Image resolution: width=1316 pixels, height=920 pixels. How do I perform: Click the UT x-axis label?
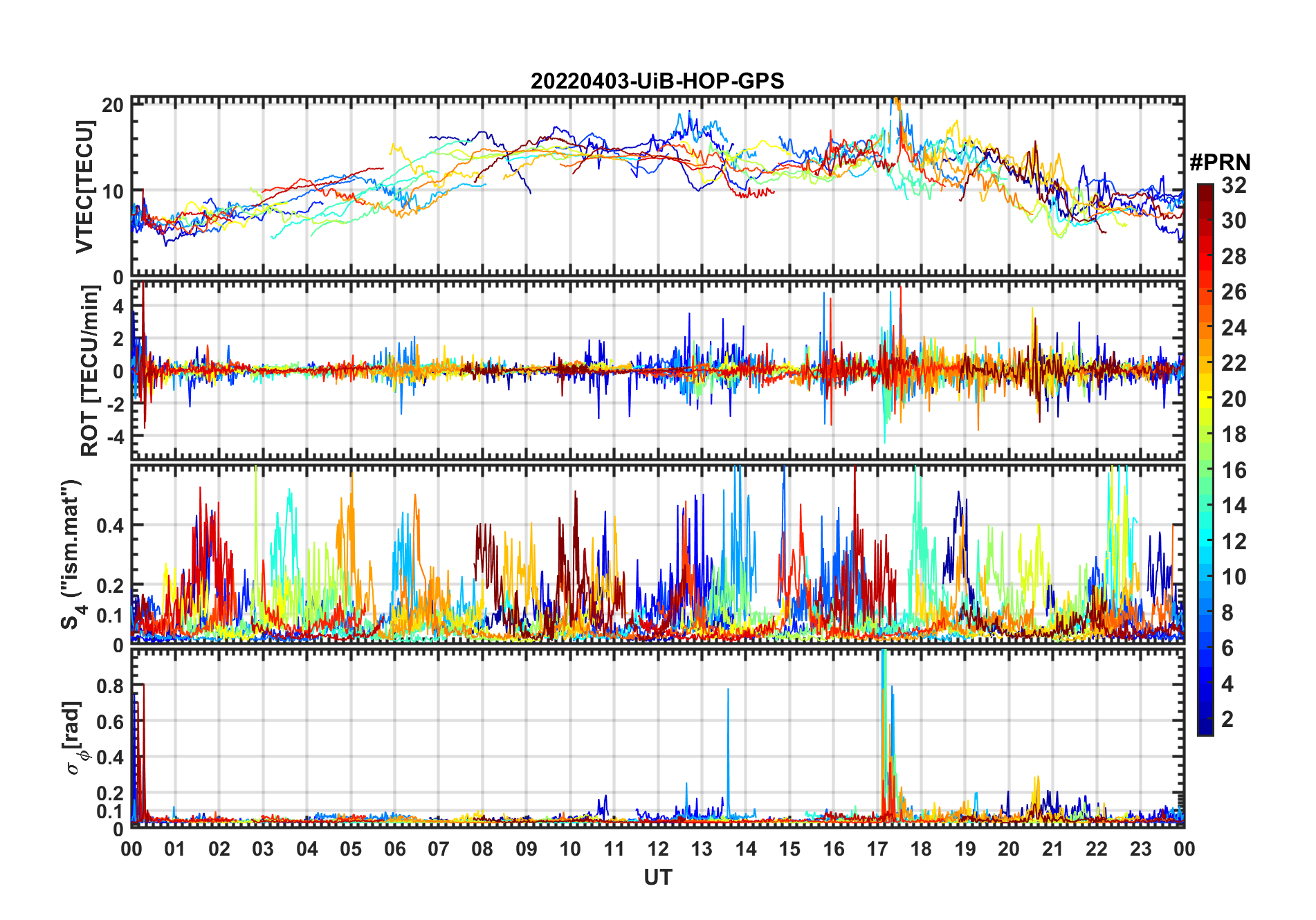point(657,877)
